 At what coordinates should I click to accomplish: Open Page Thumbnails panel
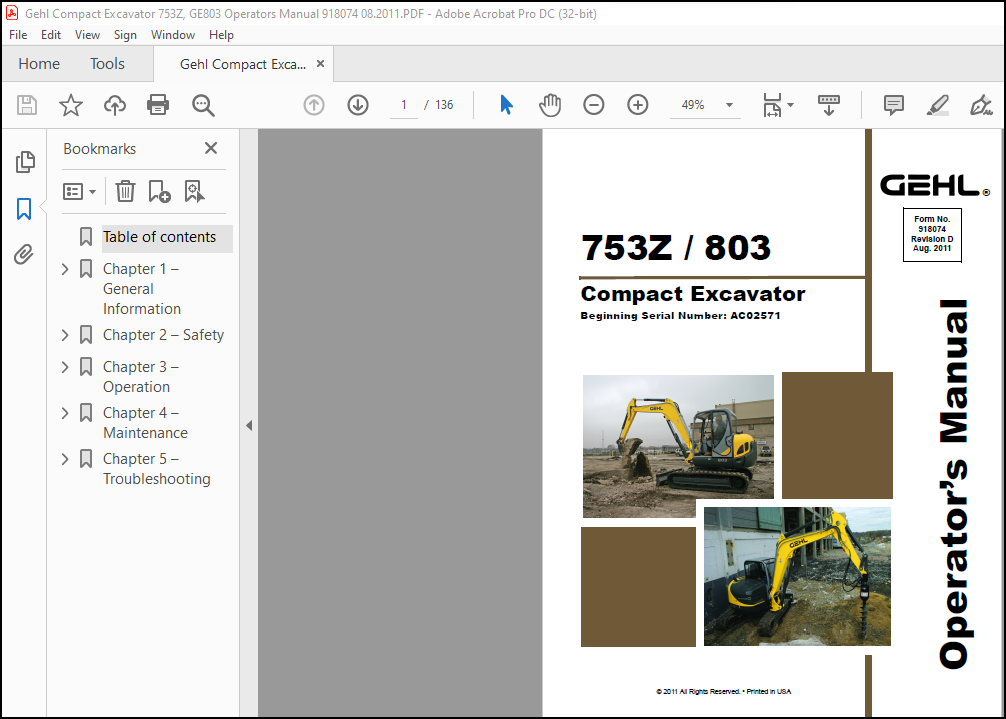click(25, 162)
